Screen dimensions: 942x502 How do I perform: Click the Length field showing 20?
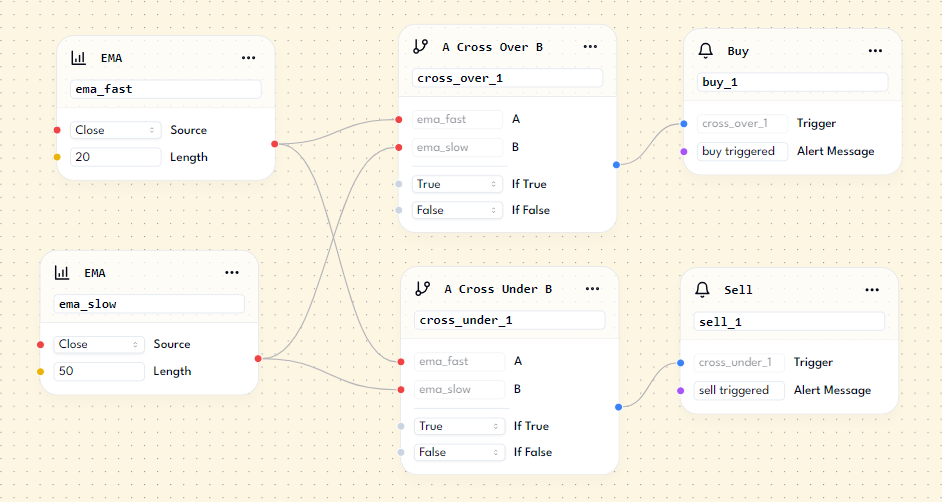point(116,157)
